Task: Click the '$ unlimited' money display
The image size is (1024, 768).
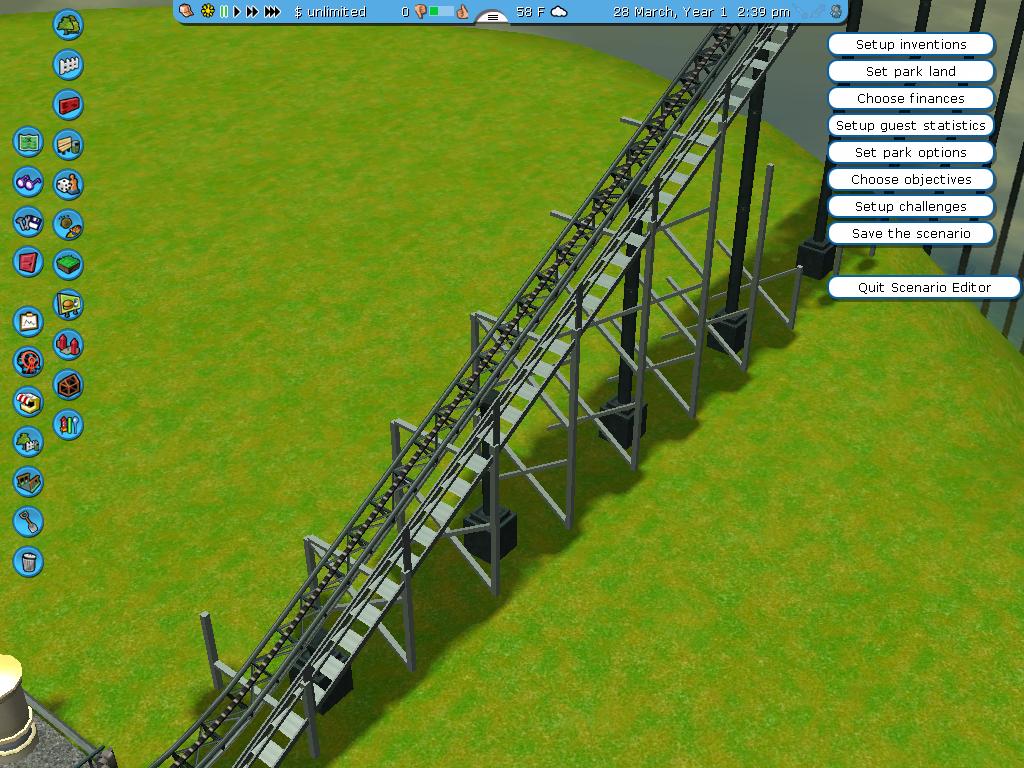Action: [330, 12]
